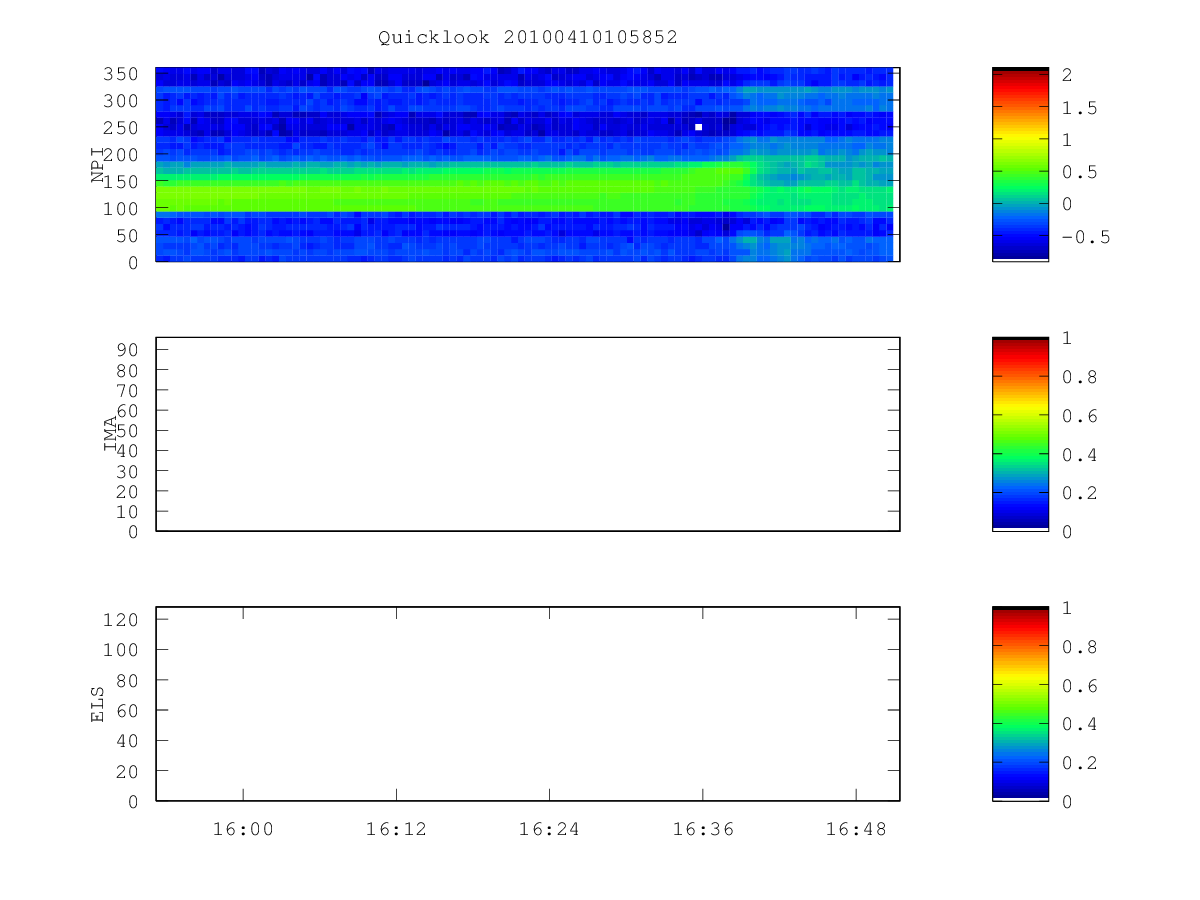
Task: Click the 16:12 time axis label
Action: click(x=396, y=828)
